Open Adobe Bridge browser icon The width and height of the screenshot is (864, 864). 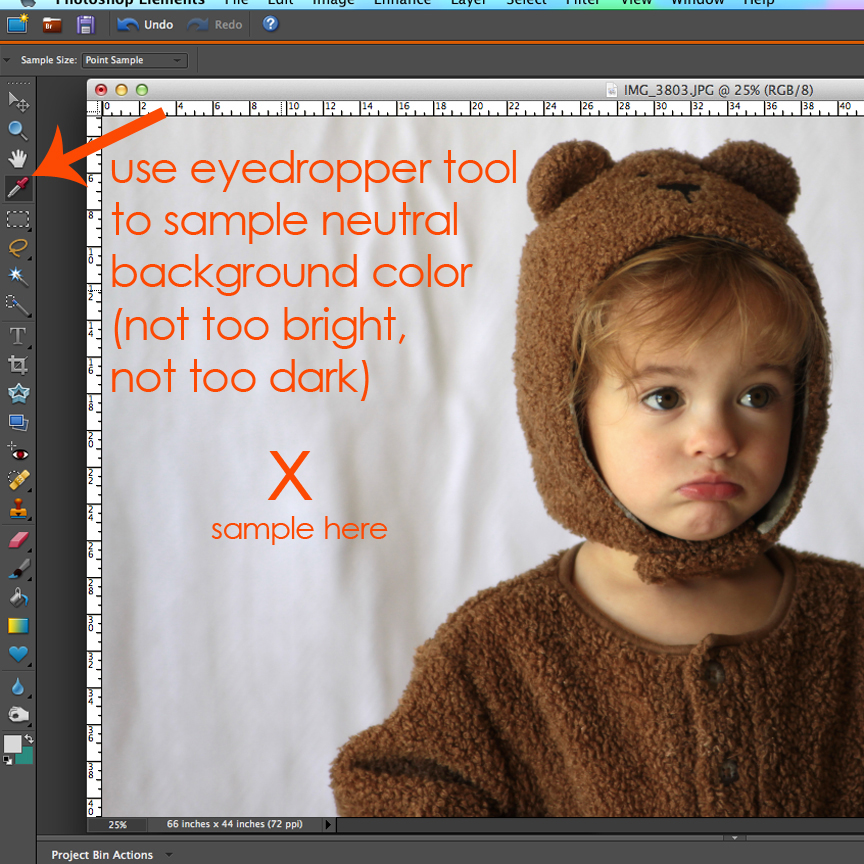(52, 25)
